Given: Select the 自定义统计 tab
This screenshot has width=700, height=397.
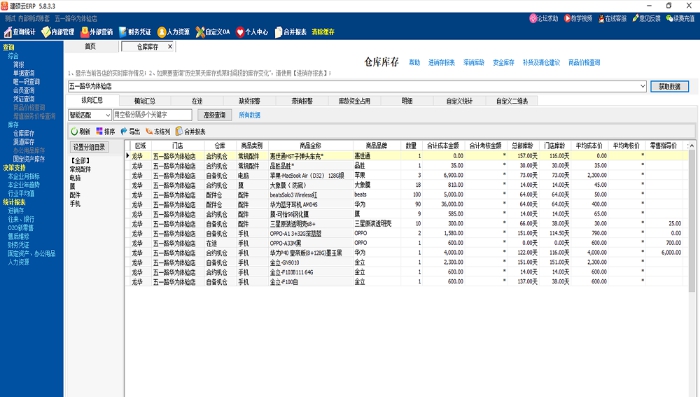Looking at the screenshot, I should 459,101.
